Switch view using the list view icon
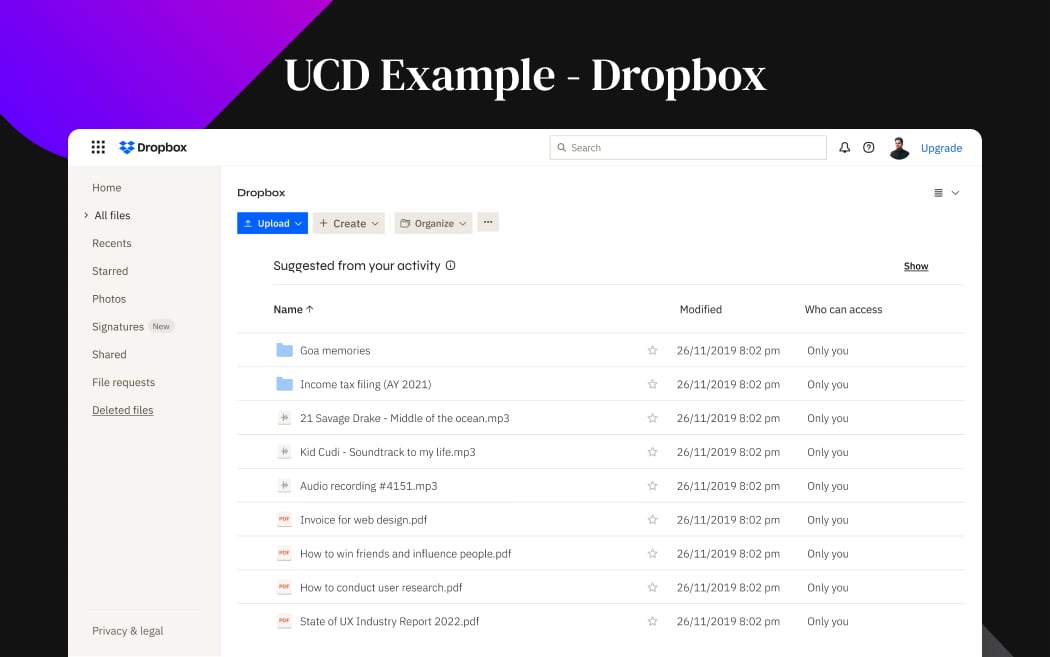The height and width of the screenshot is (657, 1050). click(938, 193)
